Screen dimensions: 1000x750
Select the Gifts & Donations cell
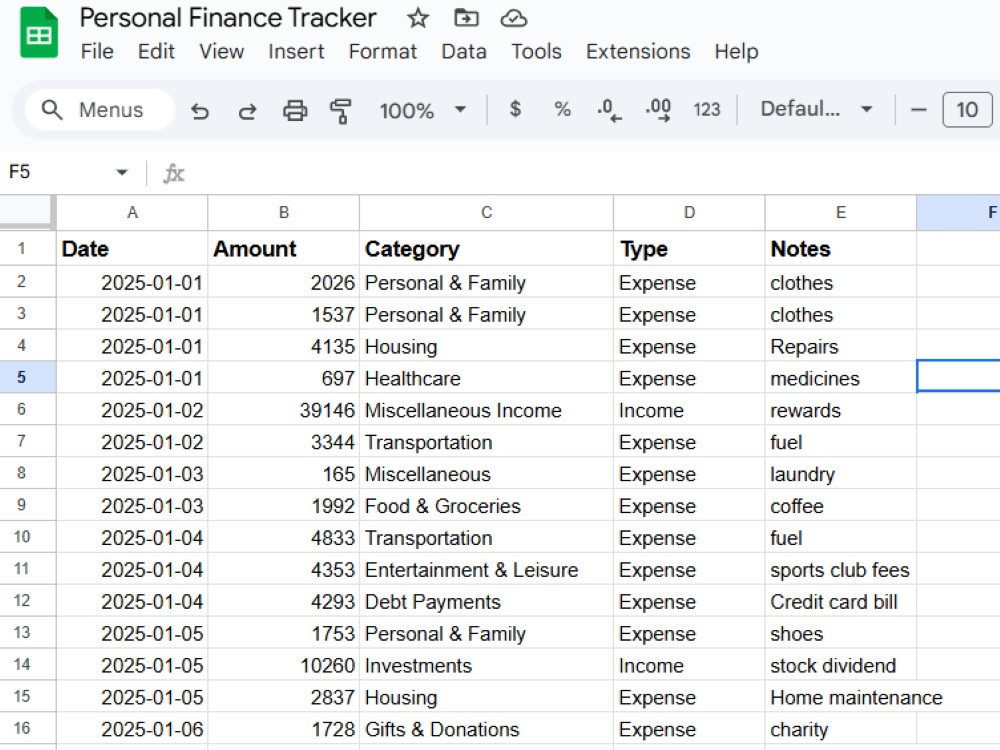pyautogui.click(x=487, y=728)
